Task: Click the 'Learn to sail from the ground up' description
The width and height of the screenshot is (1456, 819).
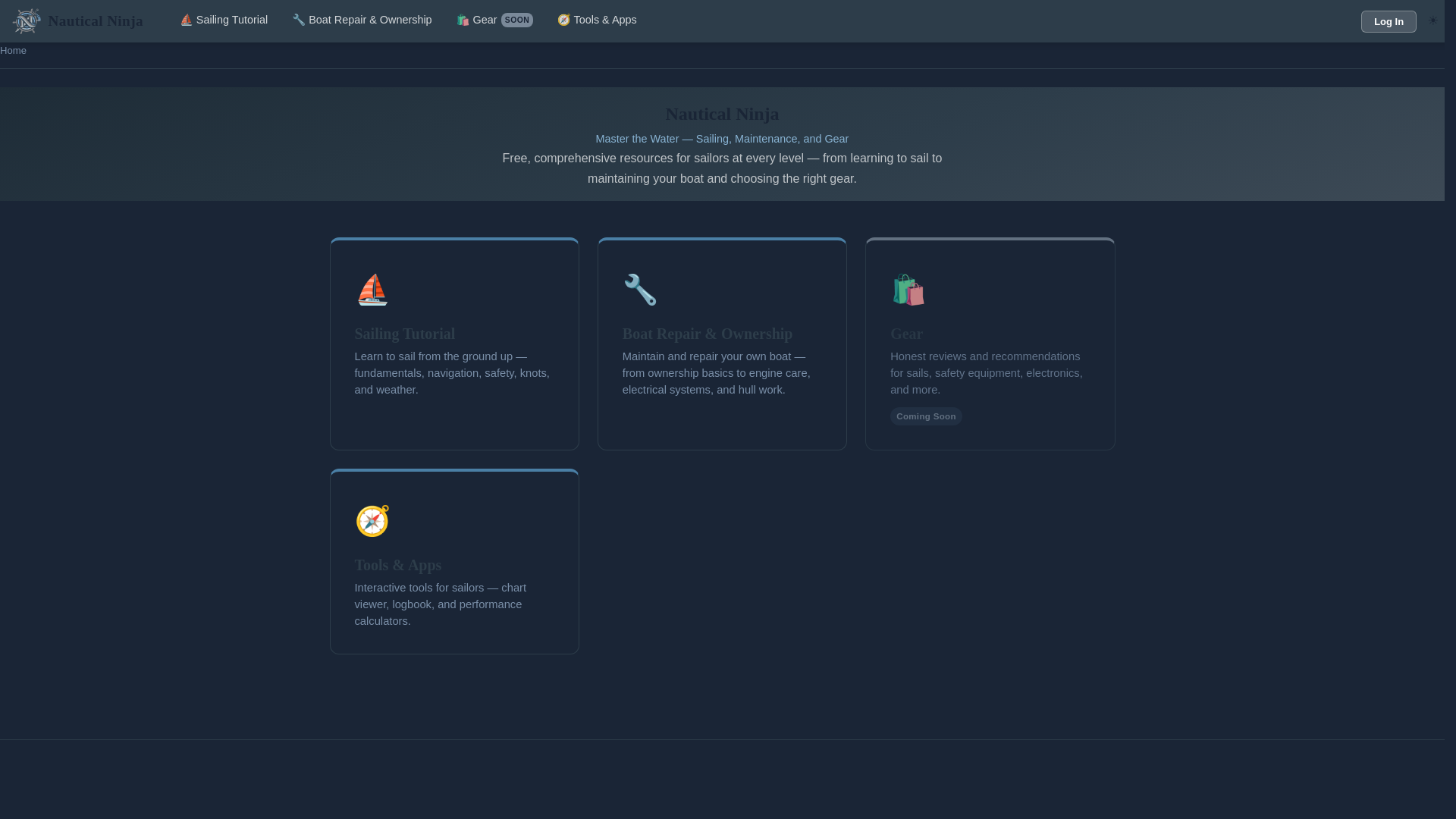Action: [x=452, y=373]
